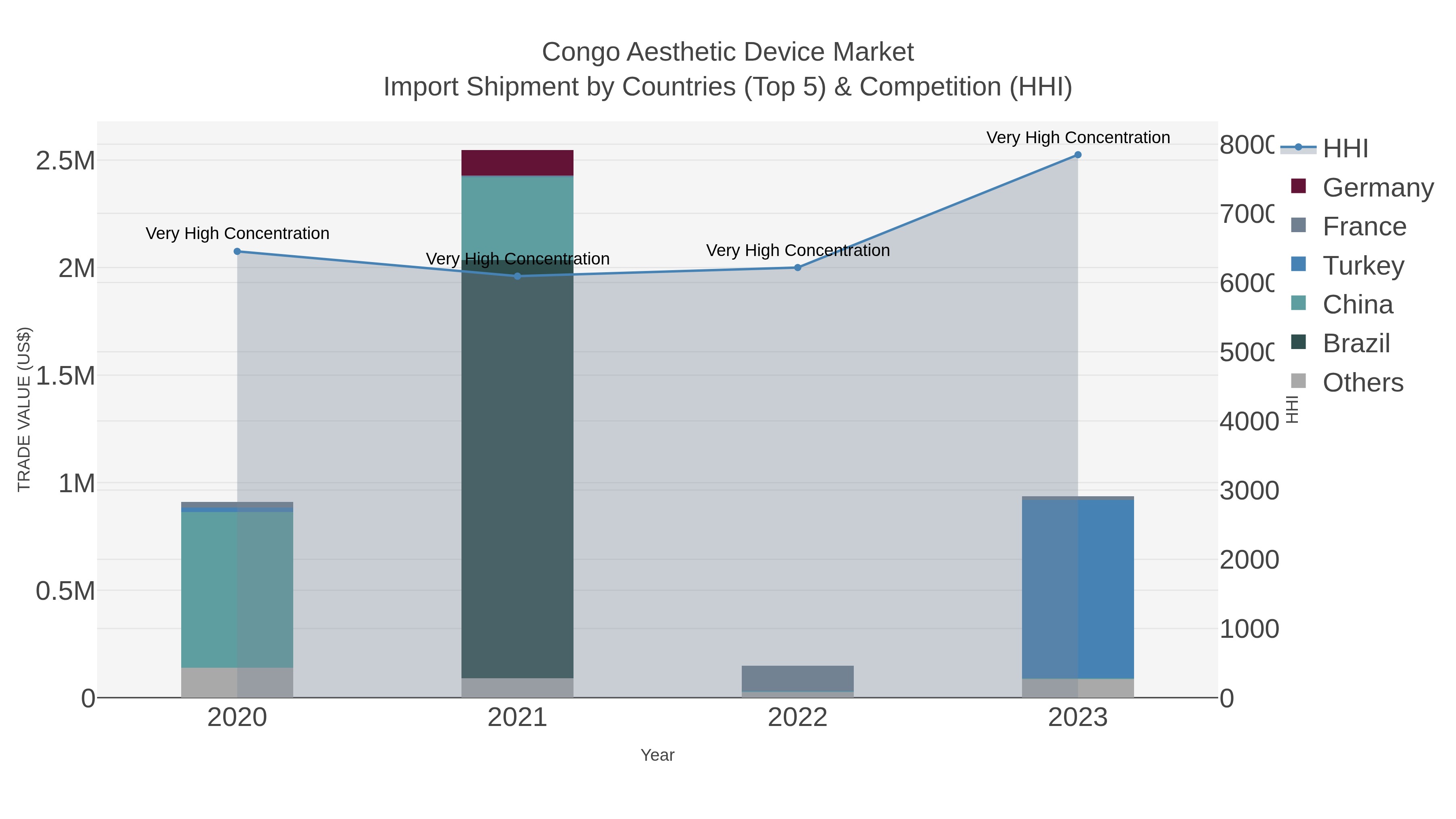Click the 2.5M y-axis tick label
The height and width of the screenshot is (819, 1456).
(x=66, y=161)
